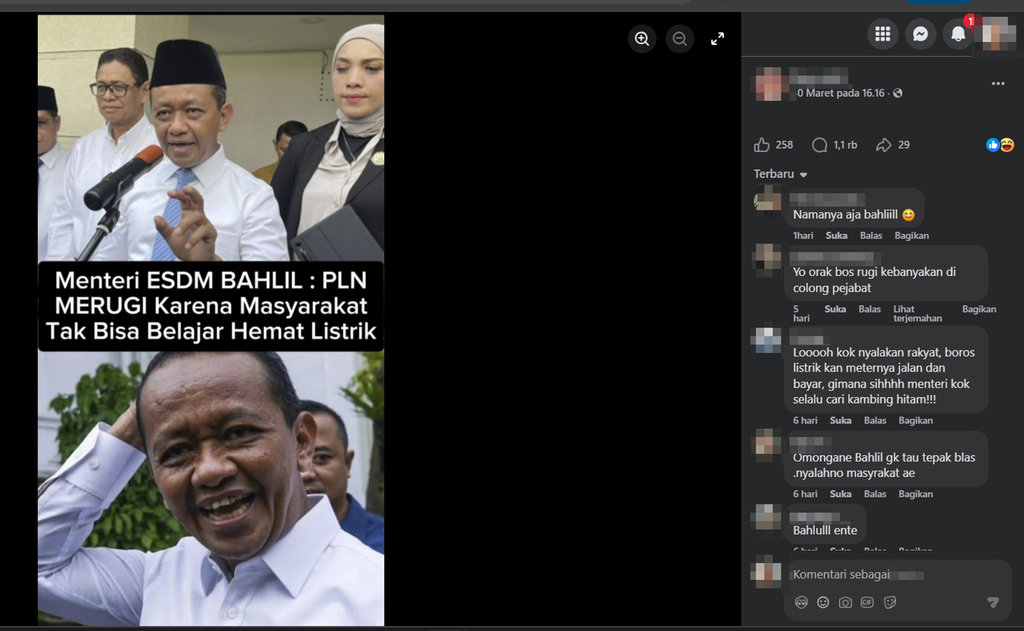Reply to the 'Yo orak bos rugi' comment

pos(869,310)
